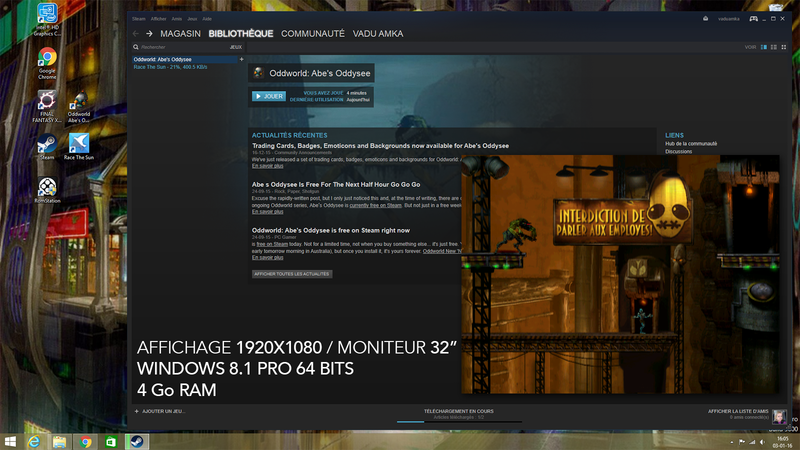Click the taskbar clock
This screenshot has height=450, width=800.
pyautogui.click(x=782, y=442)
